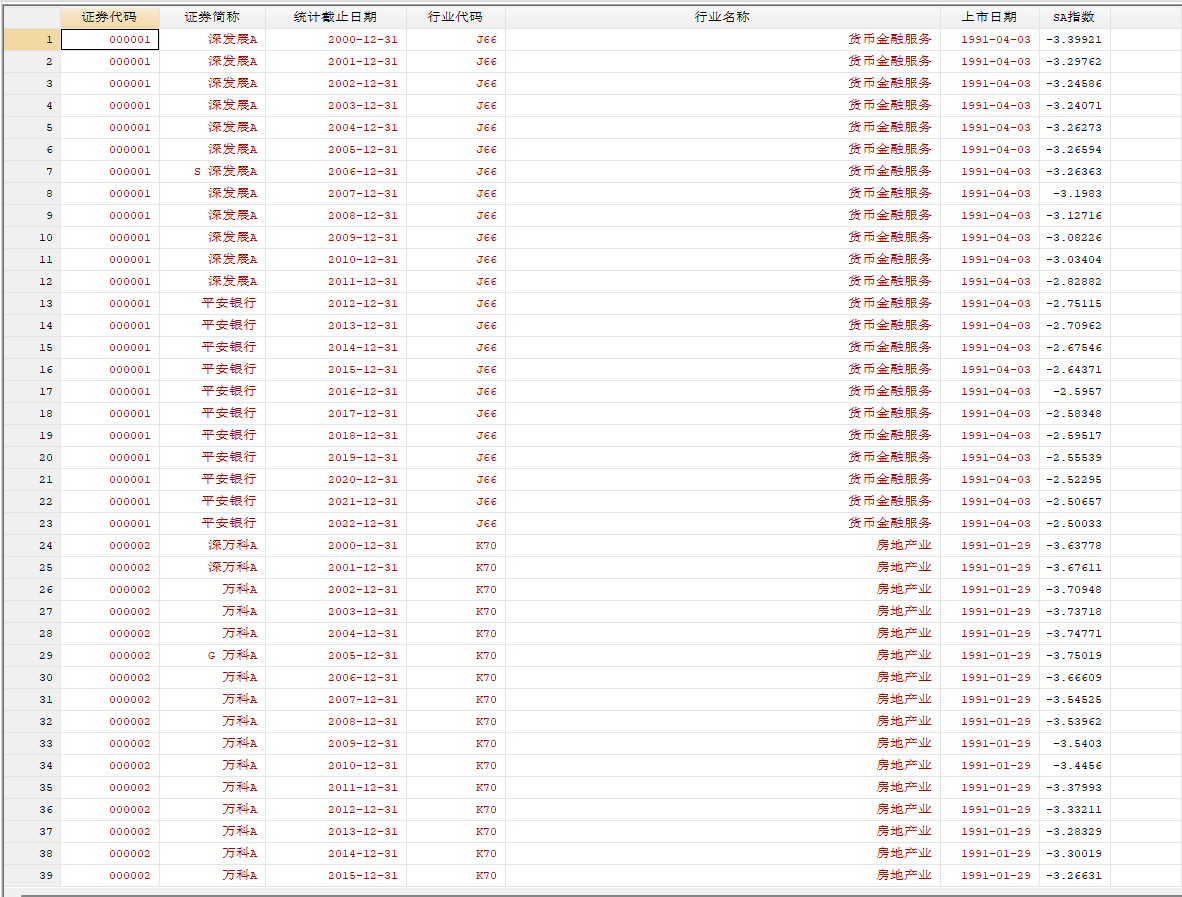Image resolution: width=1182 pixels, height=897 pixels.
Task: Click SA指数 value -3.5403
Action: [x=1077, y=743]
